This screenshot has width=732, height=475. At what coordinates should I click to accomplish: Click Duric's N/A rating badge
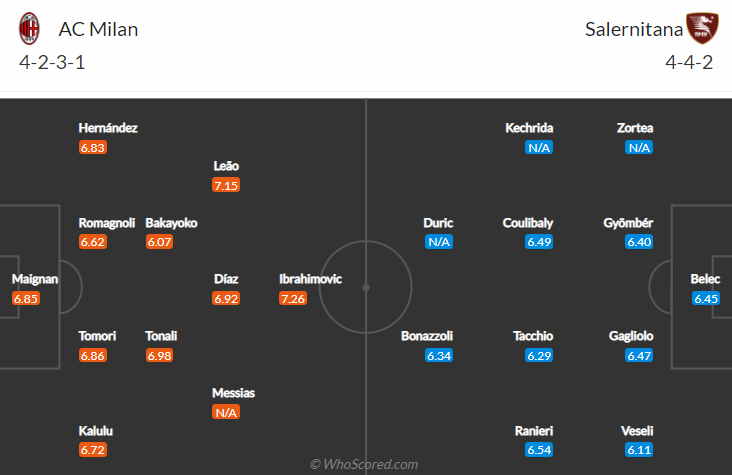[439, 242]
